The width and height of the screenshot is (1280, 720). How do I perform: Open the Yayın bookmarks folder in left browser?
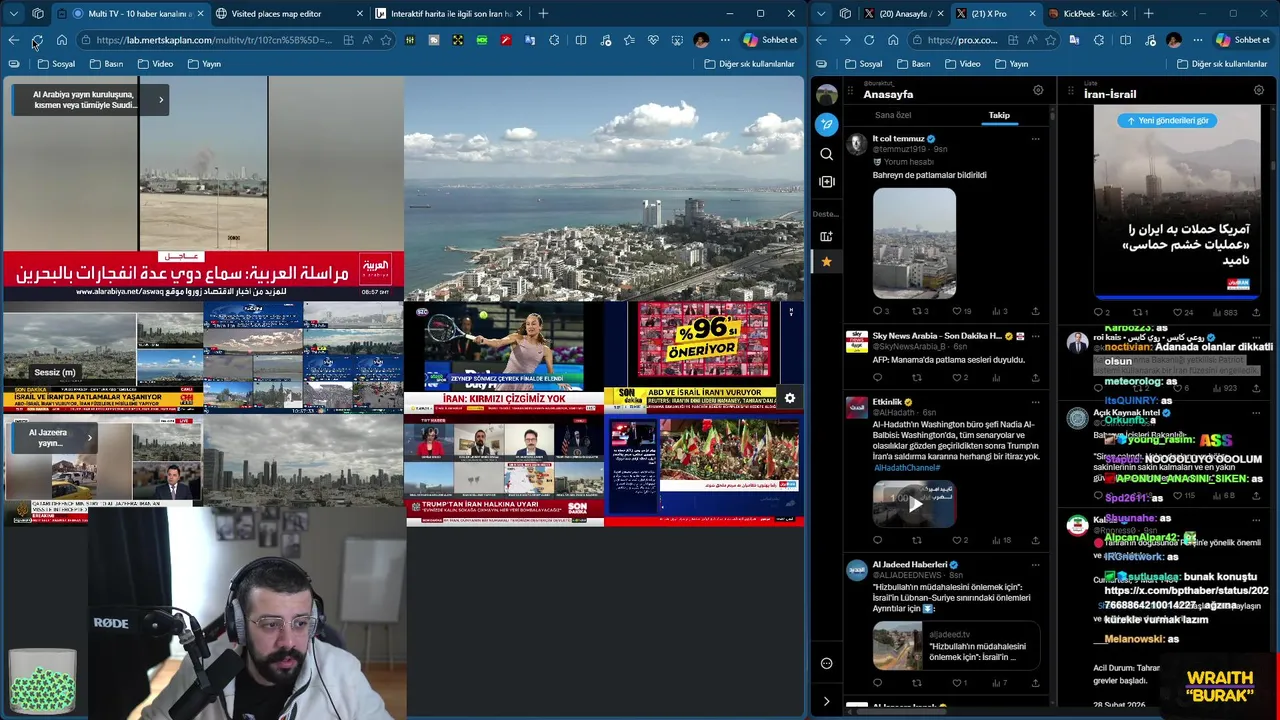coord(204,64)
